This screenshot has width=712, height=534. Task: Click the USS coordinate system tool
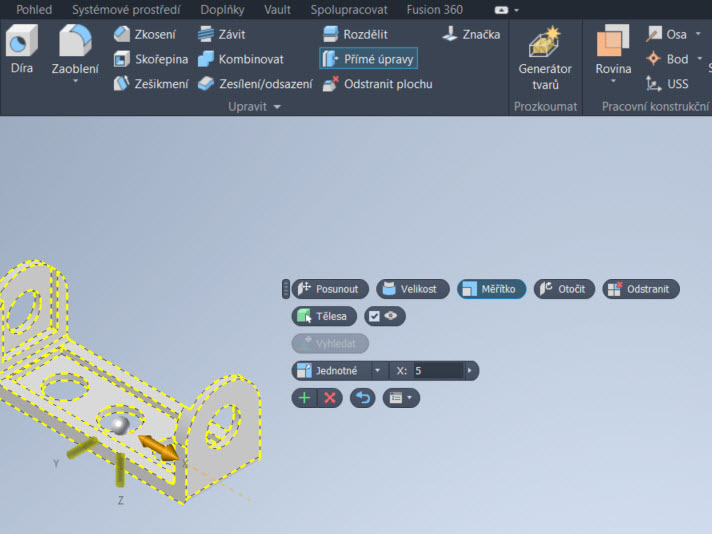667,84
